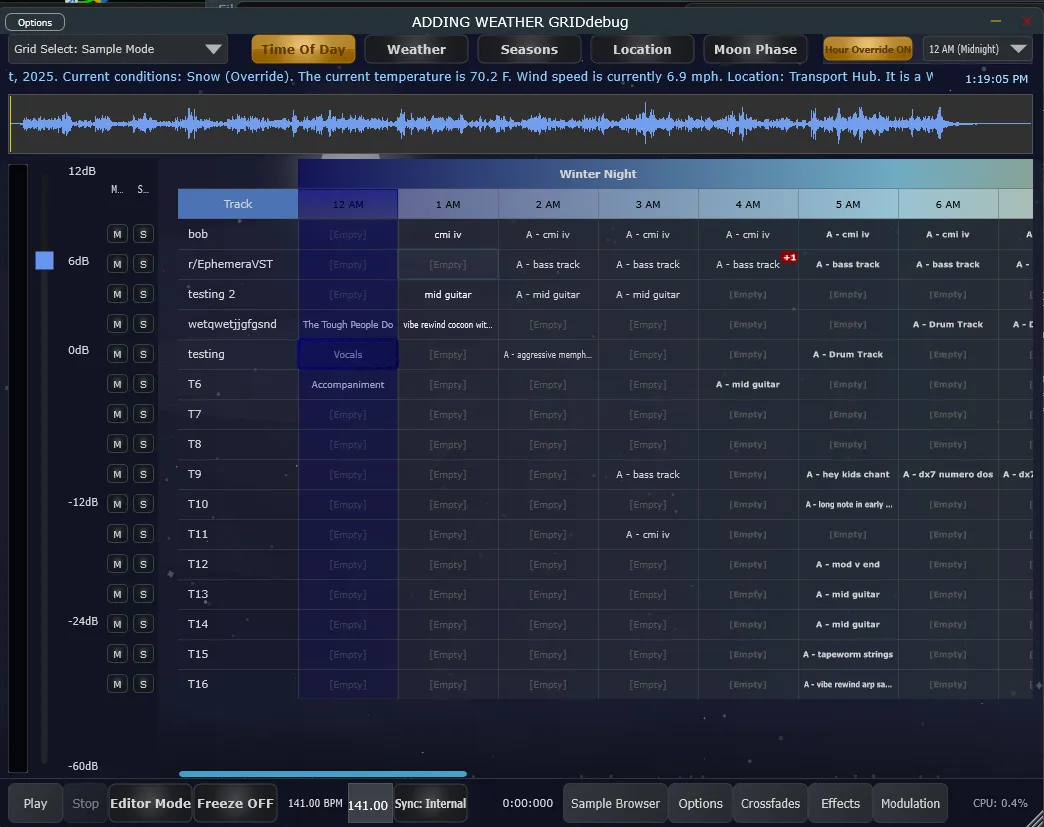Open the Grid Select dropdown
This screenshot has height=827, width=1044.
pos(118,49)
